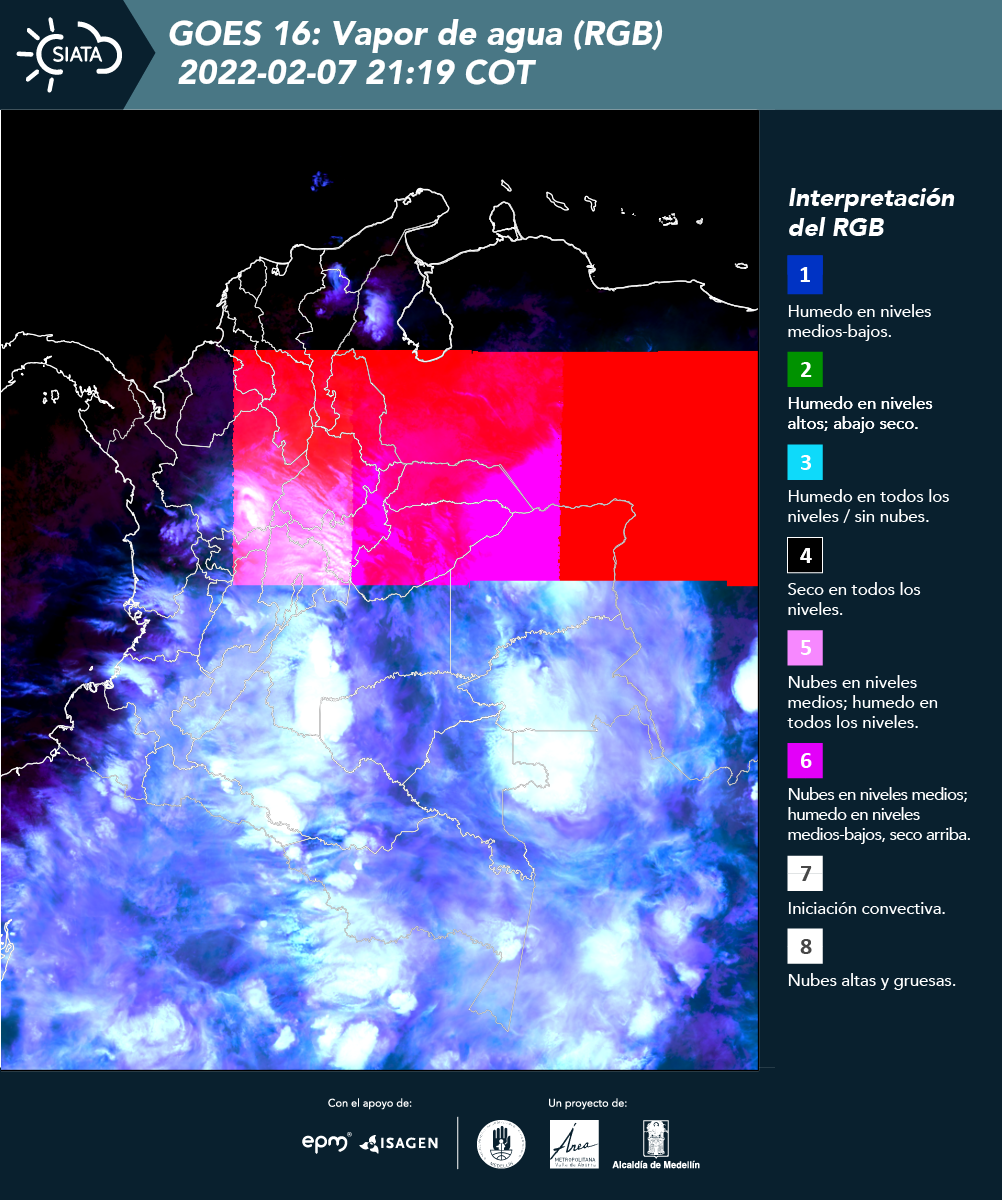1002x1200 pixels.
Task: Click the "Un proyecto de:" label
Action: pyautogui.click(x=588, y=1103)
